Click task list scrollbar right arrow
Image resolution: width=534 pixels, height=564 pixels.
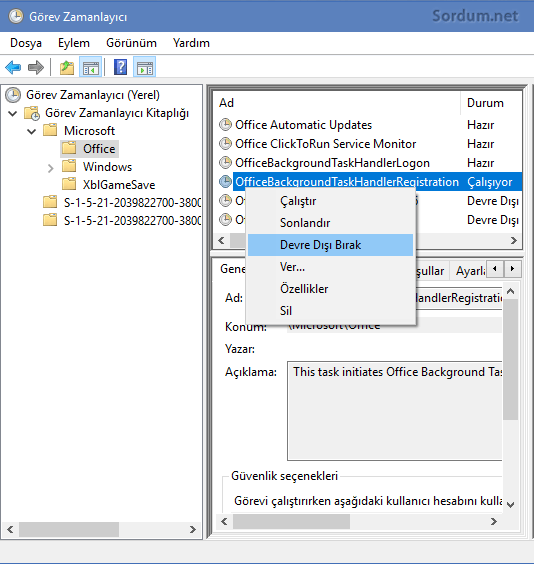[x=514, y=240]
